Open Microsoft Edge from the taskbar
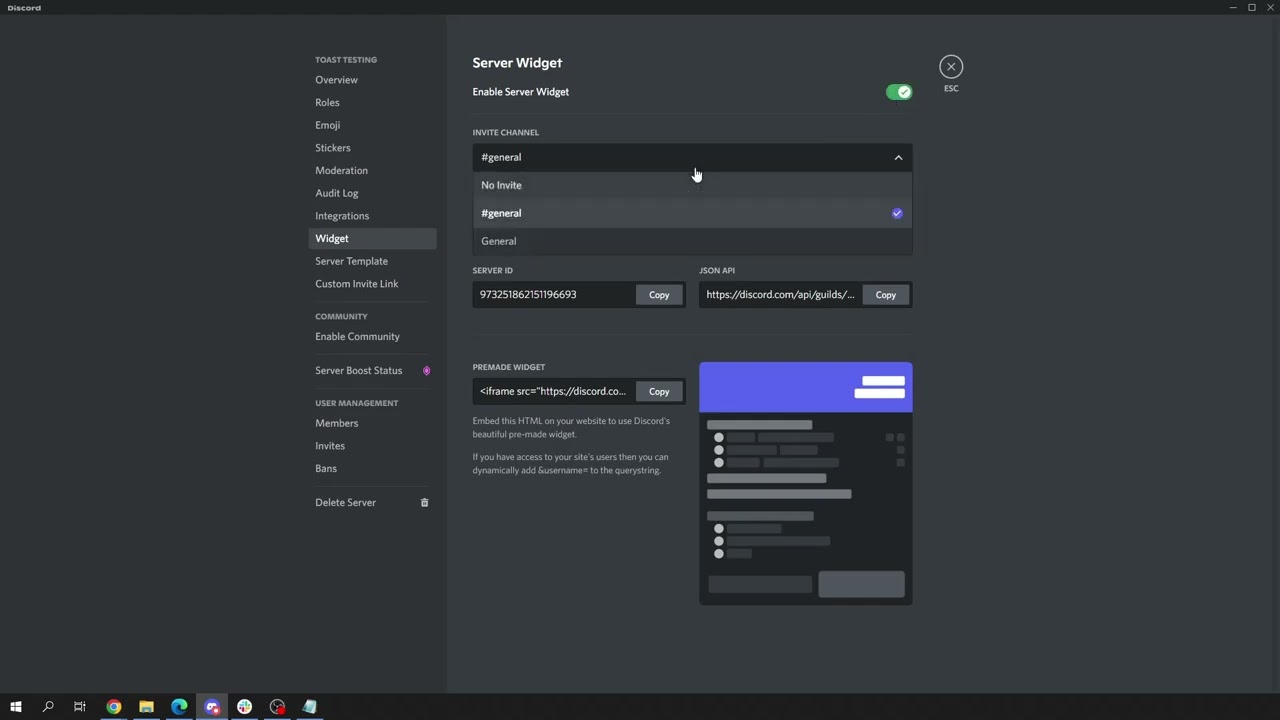 [x=179, y=707]
